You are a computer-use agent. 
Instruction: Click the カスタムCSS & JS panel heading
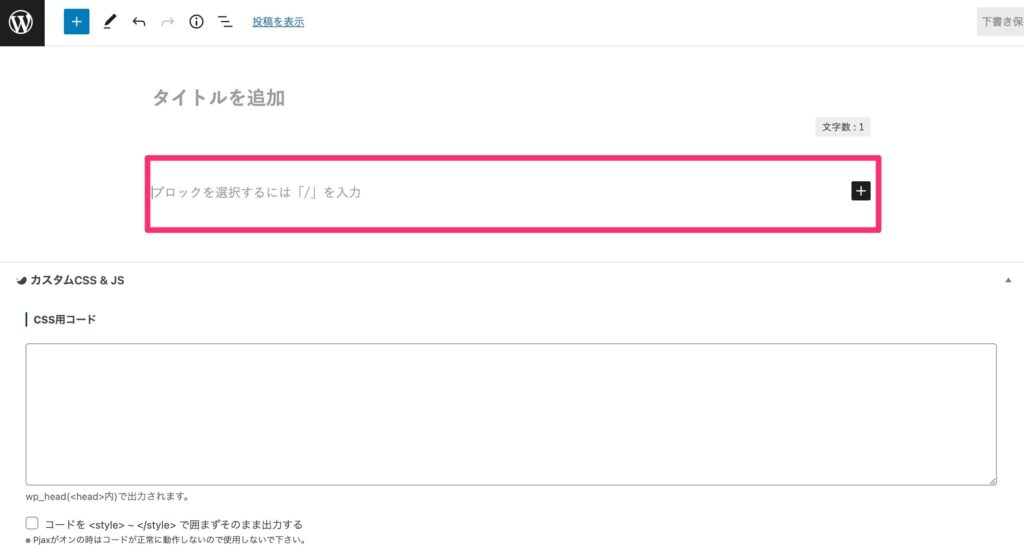[x=77, y=280]
